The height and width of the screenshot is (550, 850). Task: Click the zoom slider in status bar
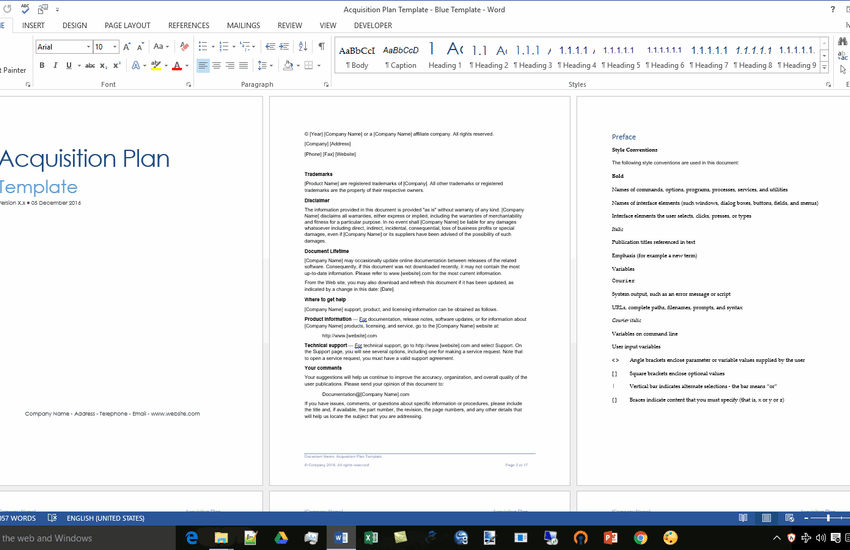point(828,518)
